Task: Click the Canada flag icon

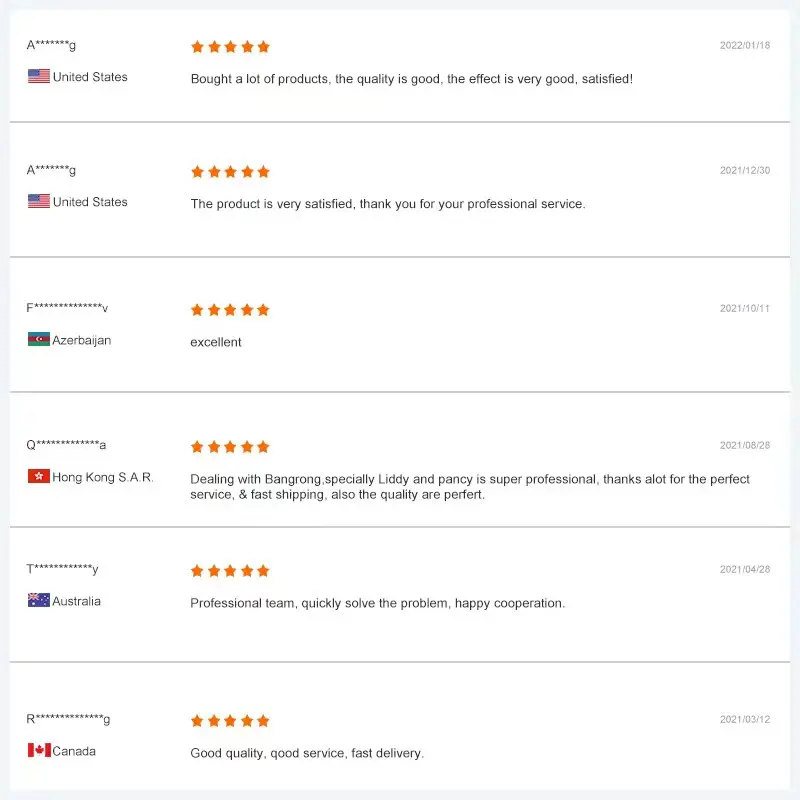Action: tap(39, 750)
